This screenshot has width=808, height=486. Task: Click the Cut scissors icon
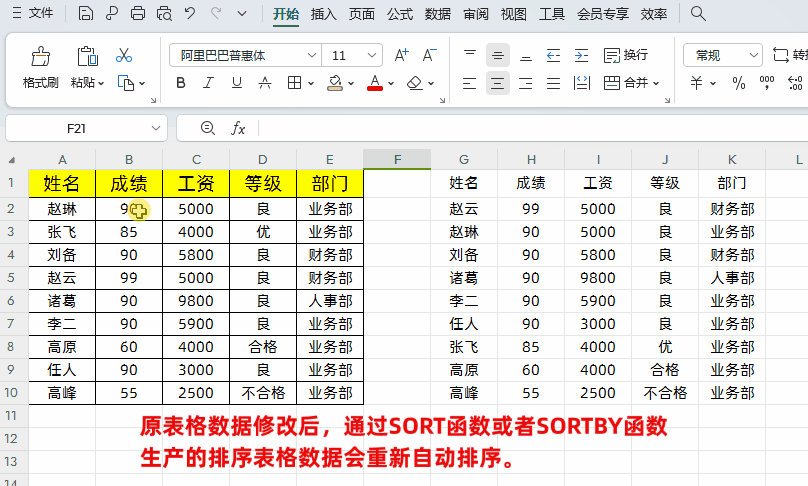click(124, 55)
